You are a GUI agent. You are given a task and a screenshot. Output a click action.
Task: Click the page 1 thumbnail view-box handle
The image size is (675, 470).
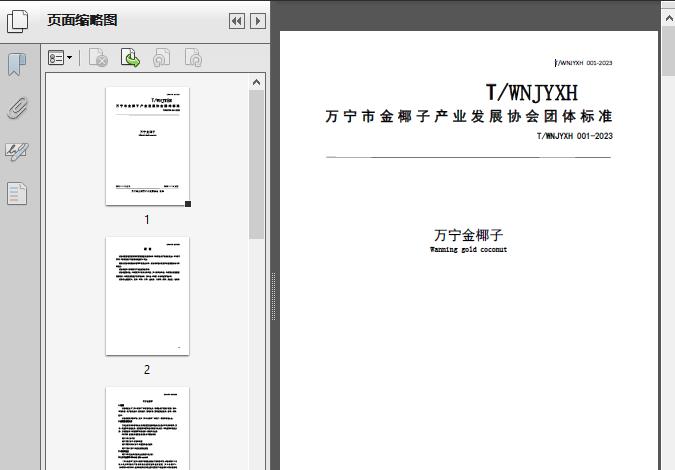click(188, 204)
